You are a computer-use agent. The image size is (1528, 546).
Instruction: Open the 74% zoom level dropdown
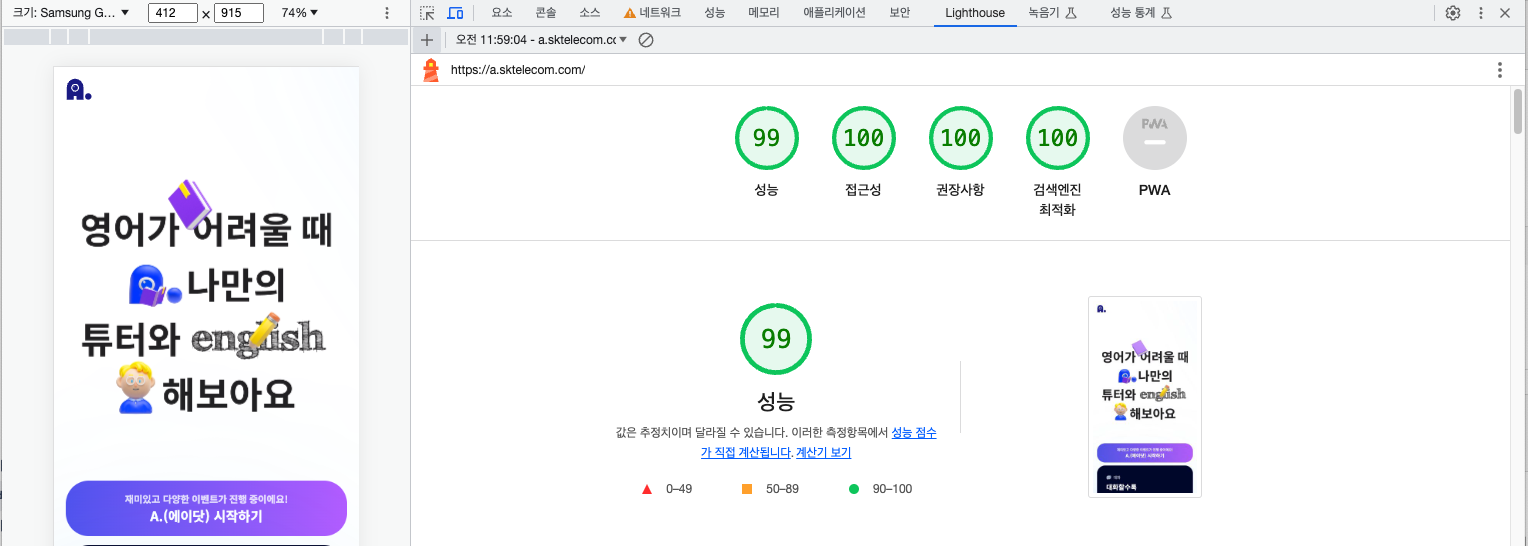(x=300, y=13)
